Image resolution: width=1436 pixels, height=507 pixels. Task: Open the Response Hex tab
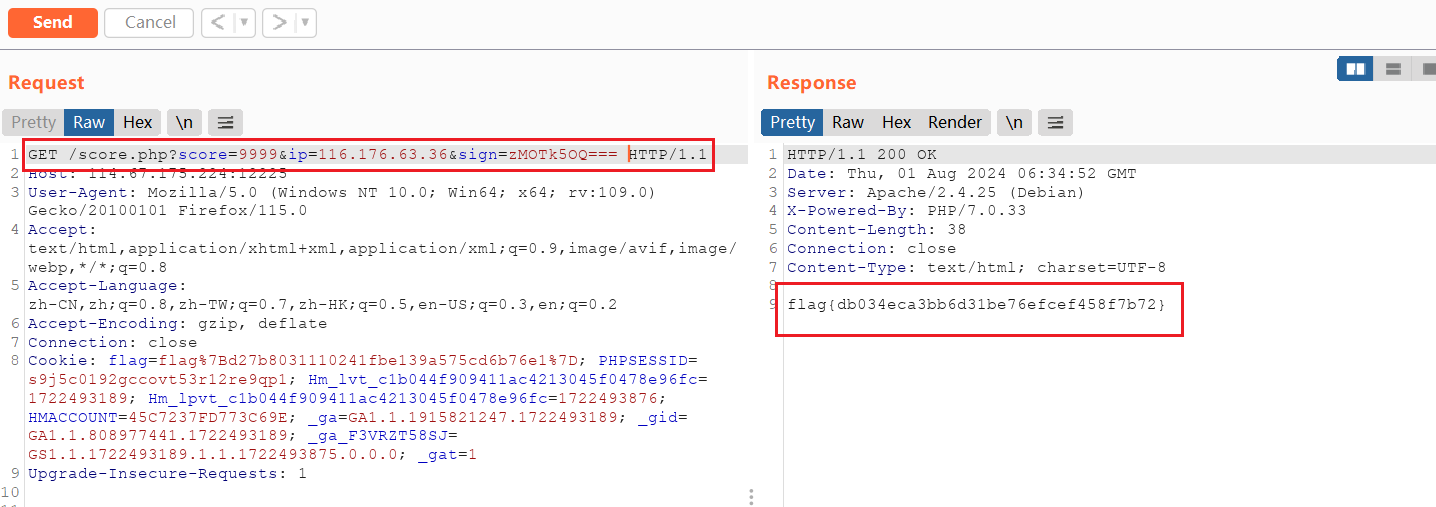896,122
